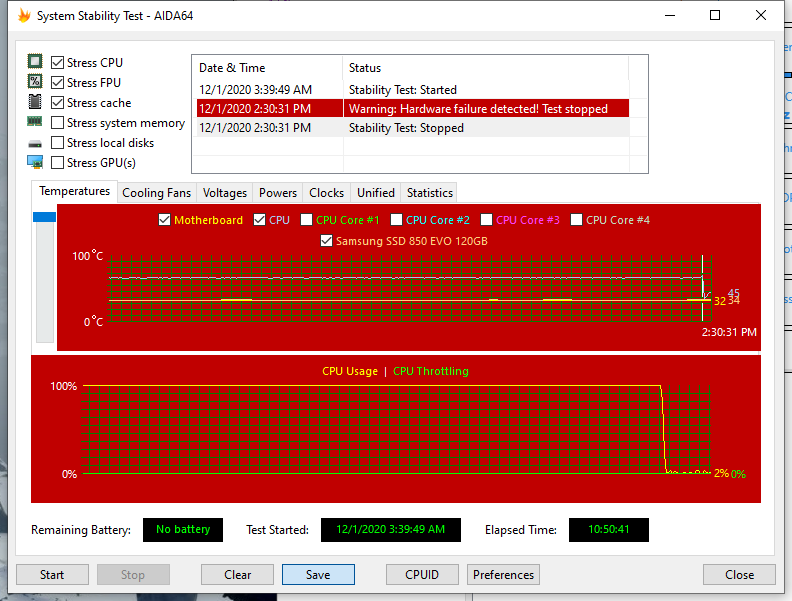Image resolution: width=792 pixels, height=601 pixels.
Task: Click the 12/1/2020 3:39:49 AM log timestamp
Action: 256,90
